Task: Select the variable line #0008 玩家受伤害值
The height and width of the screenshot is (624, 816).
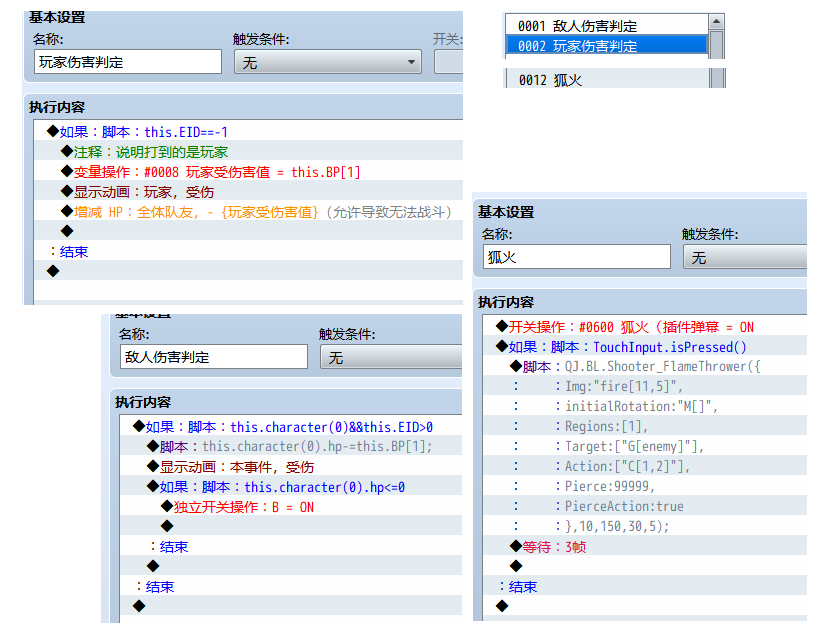Action: pos(249,172)
